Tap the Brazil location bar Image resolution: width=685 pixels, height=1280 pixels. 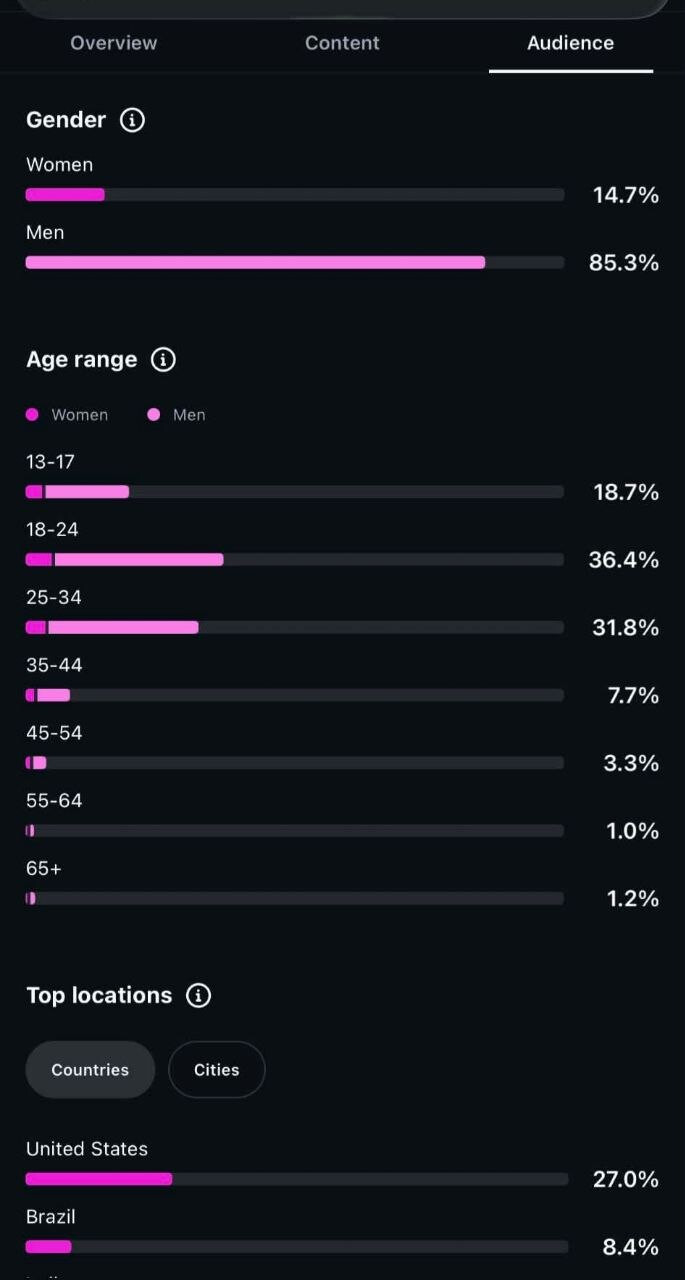pyautogui.click(x=297, y=1247)
